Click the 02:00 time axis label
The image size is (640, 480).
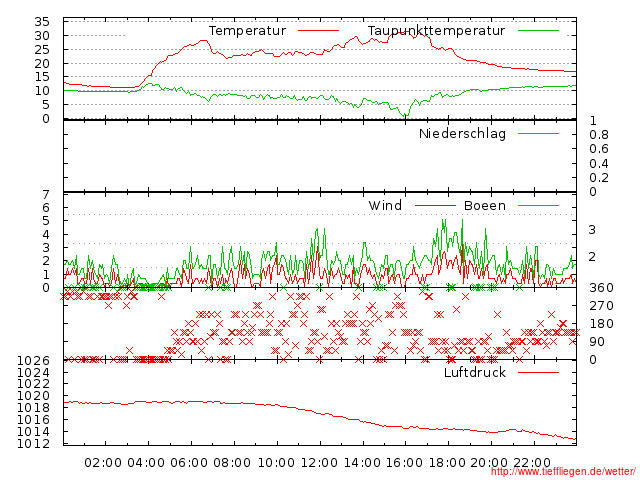click(x=103, y=463)
